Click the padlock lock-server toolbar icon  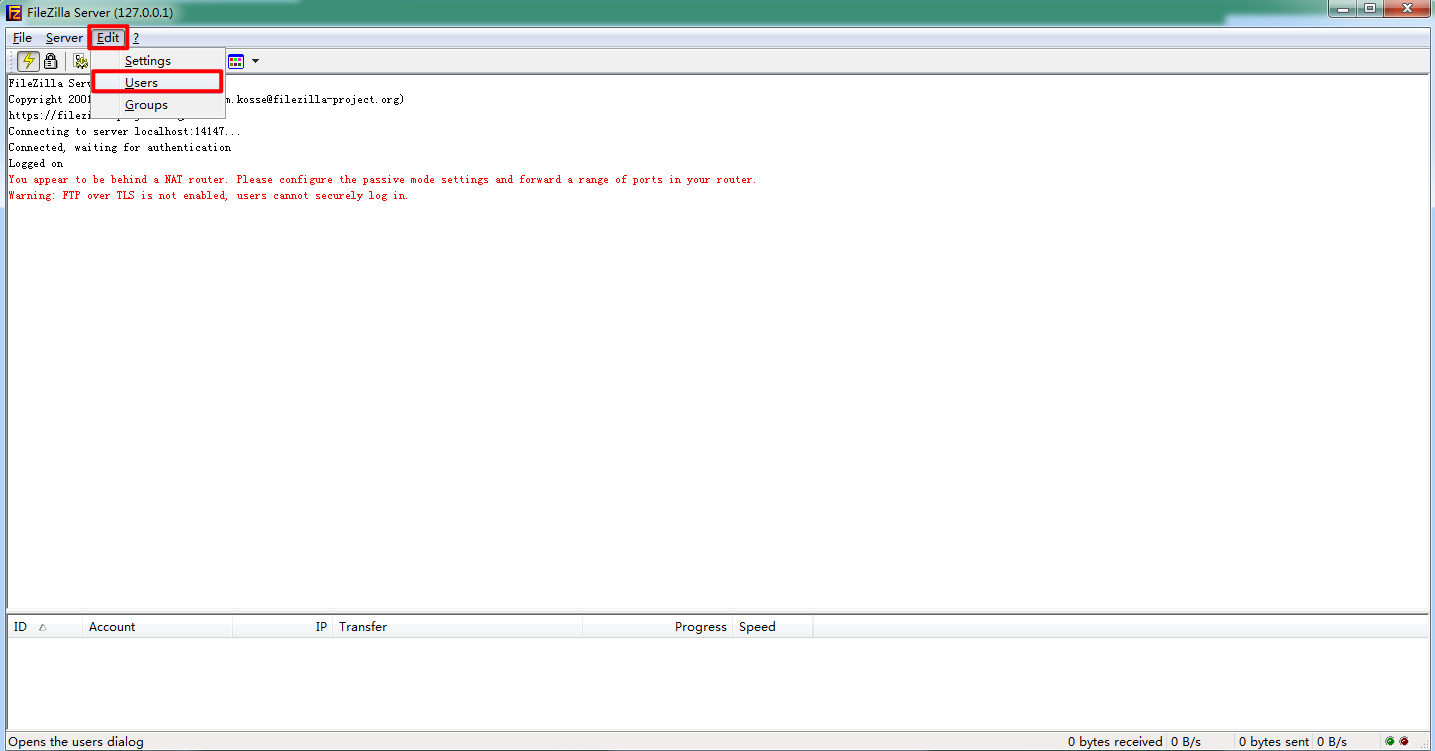pos(51,61)
